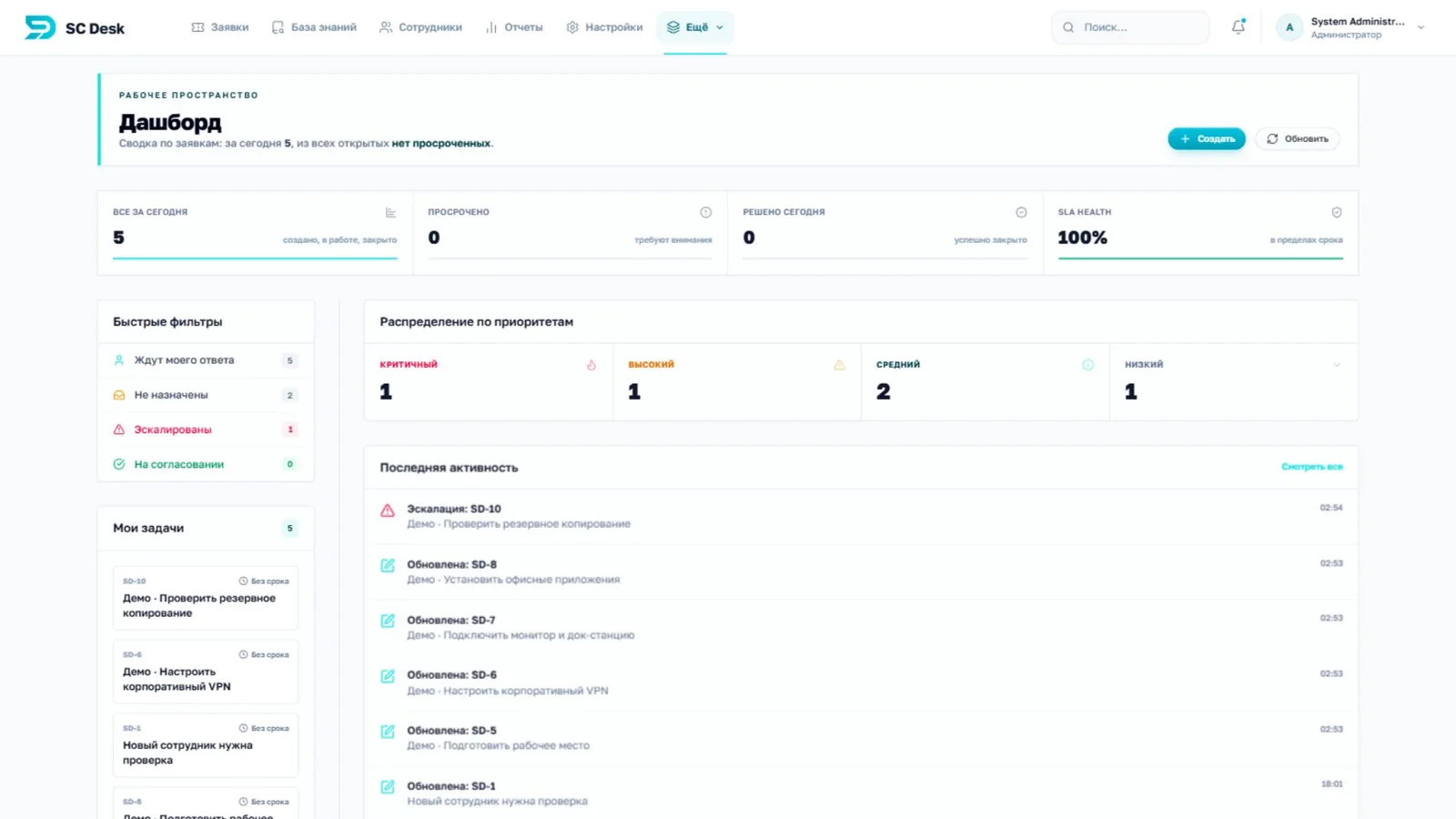
Task: Click the edit icon beside 'Обновлена: SD-5'
Action: 388,732
